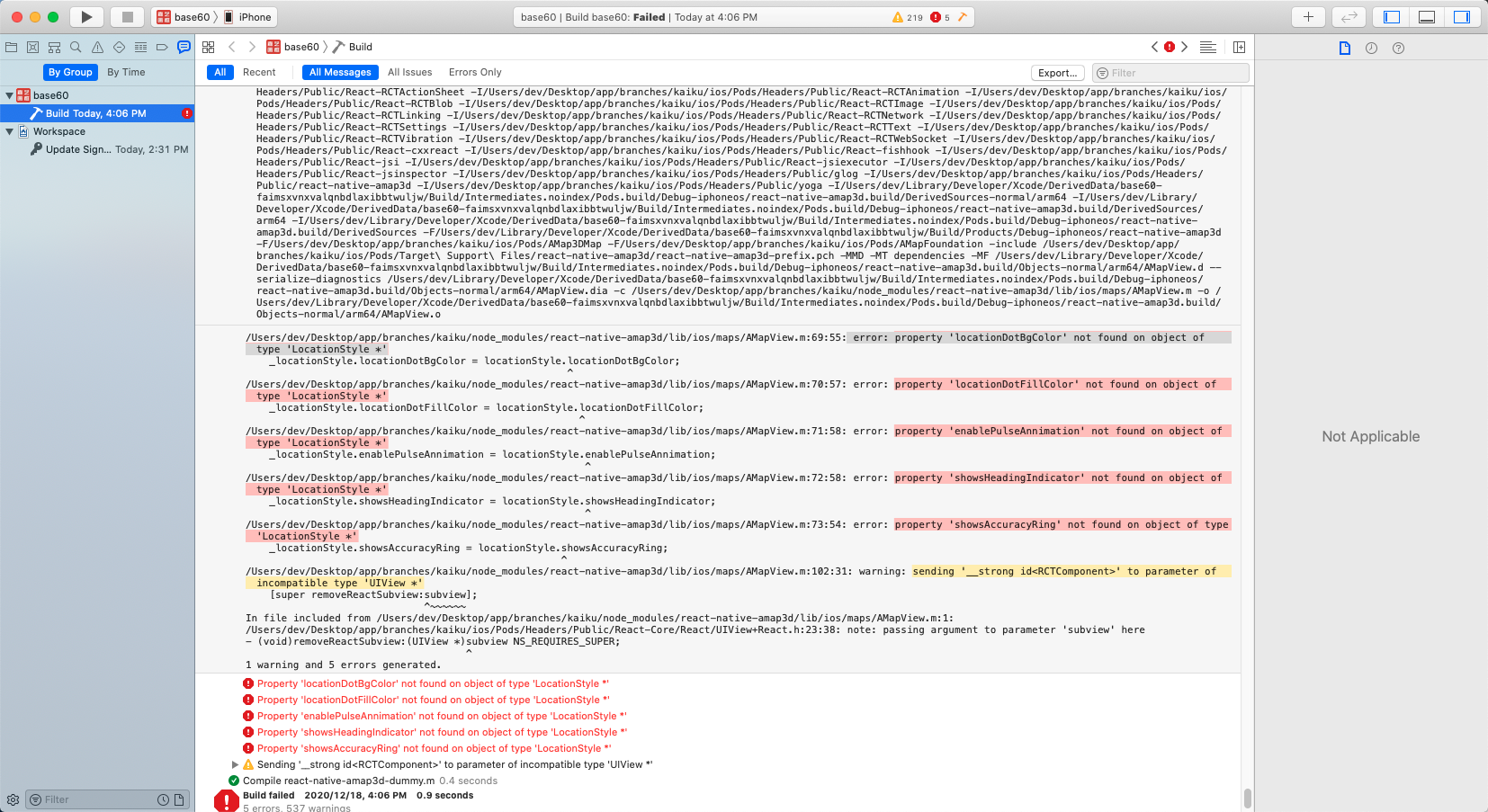
Task: Add an editor on the right
Action: pos(1239,47)
